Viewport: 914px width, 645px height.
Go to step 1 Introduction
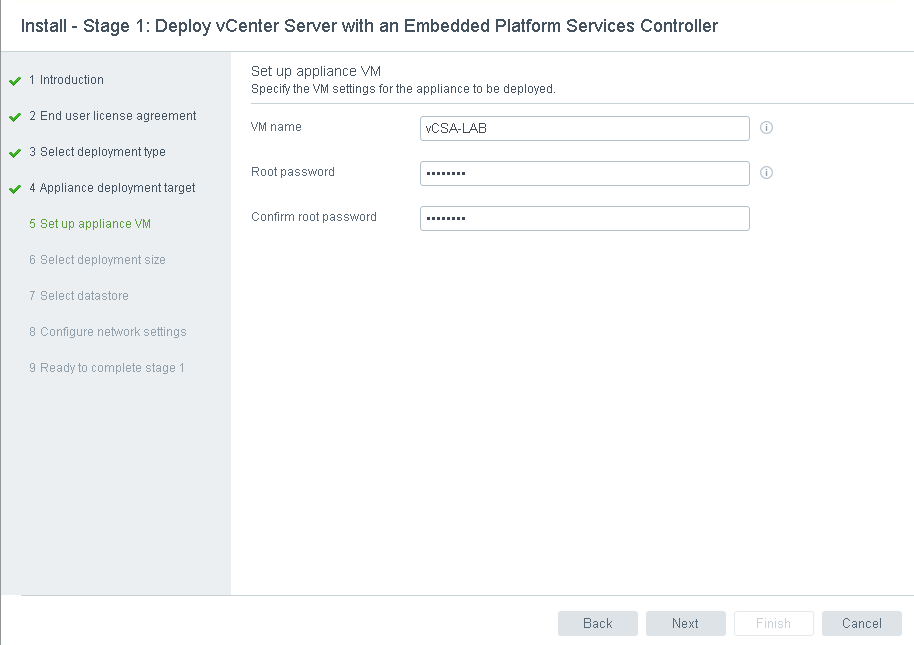[66, 80]
